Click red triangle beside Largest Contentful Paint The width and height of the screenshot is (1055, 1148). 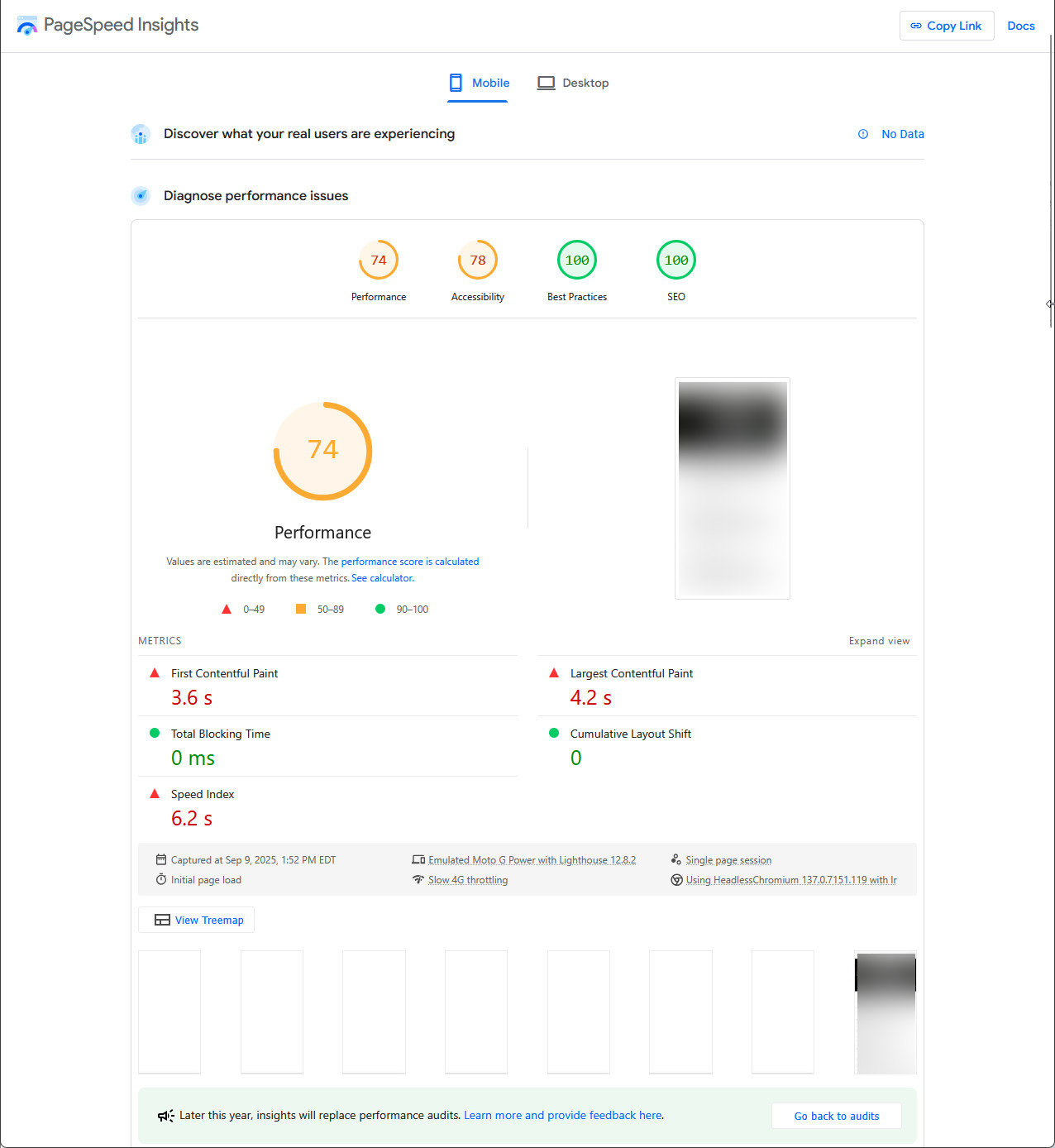click(x=554, y=673)
